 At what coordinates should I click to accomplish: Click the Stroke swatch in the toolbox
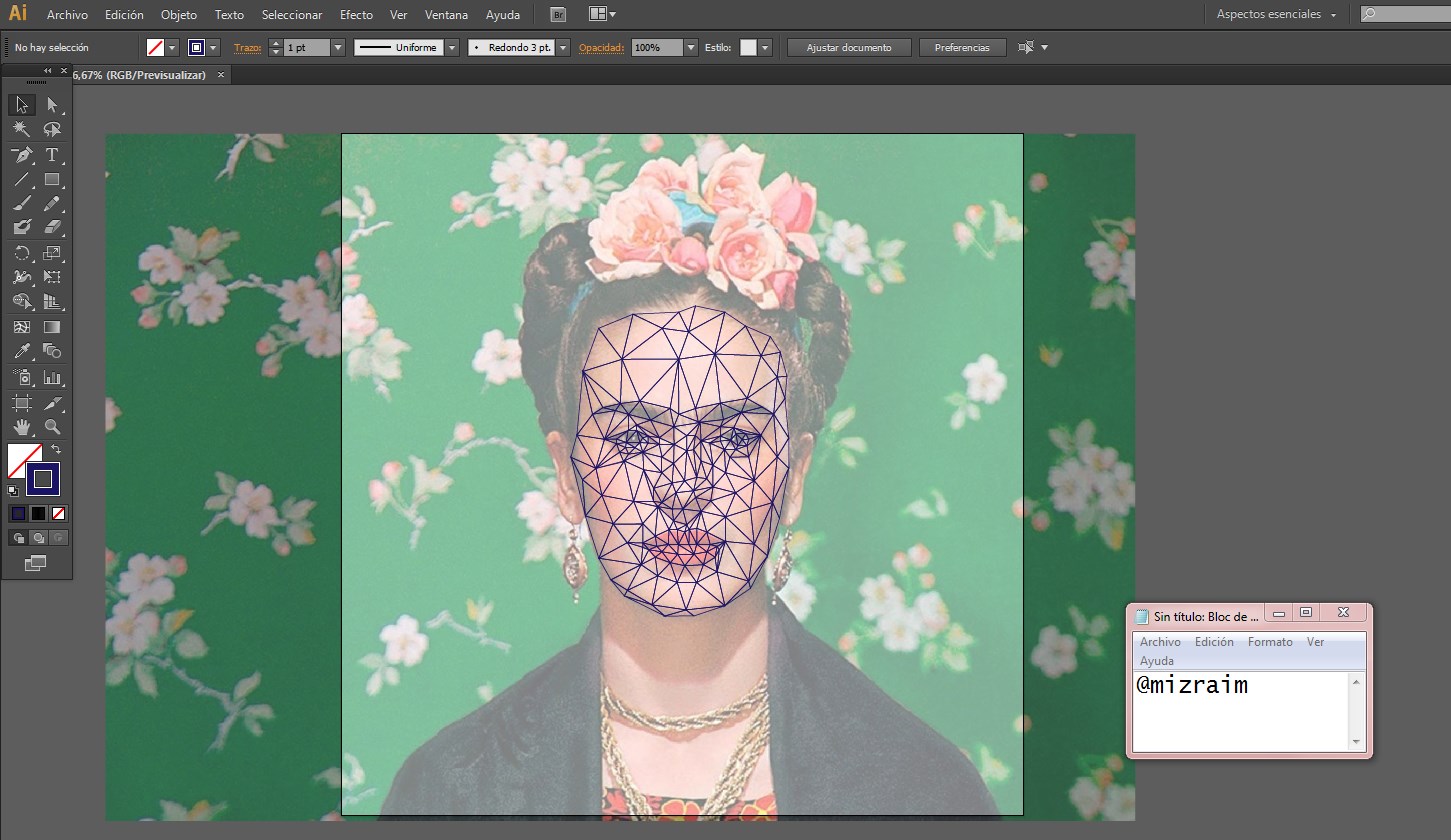(43, 479)
